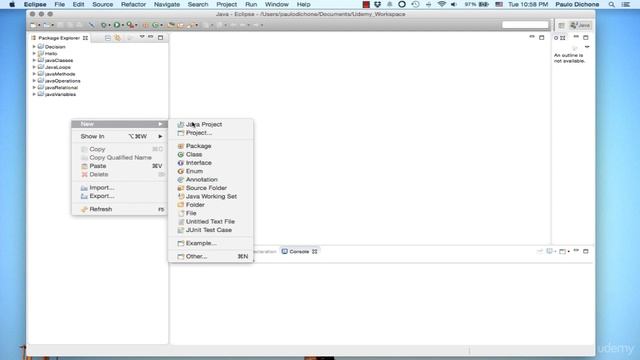Minimize the editor area
Viewport: 640px width, 360px height.
coord(532,37)
